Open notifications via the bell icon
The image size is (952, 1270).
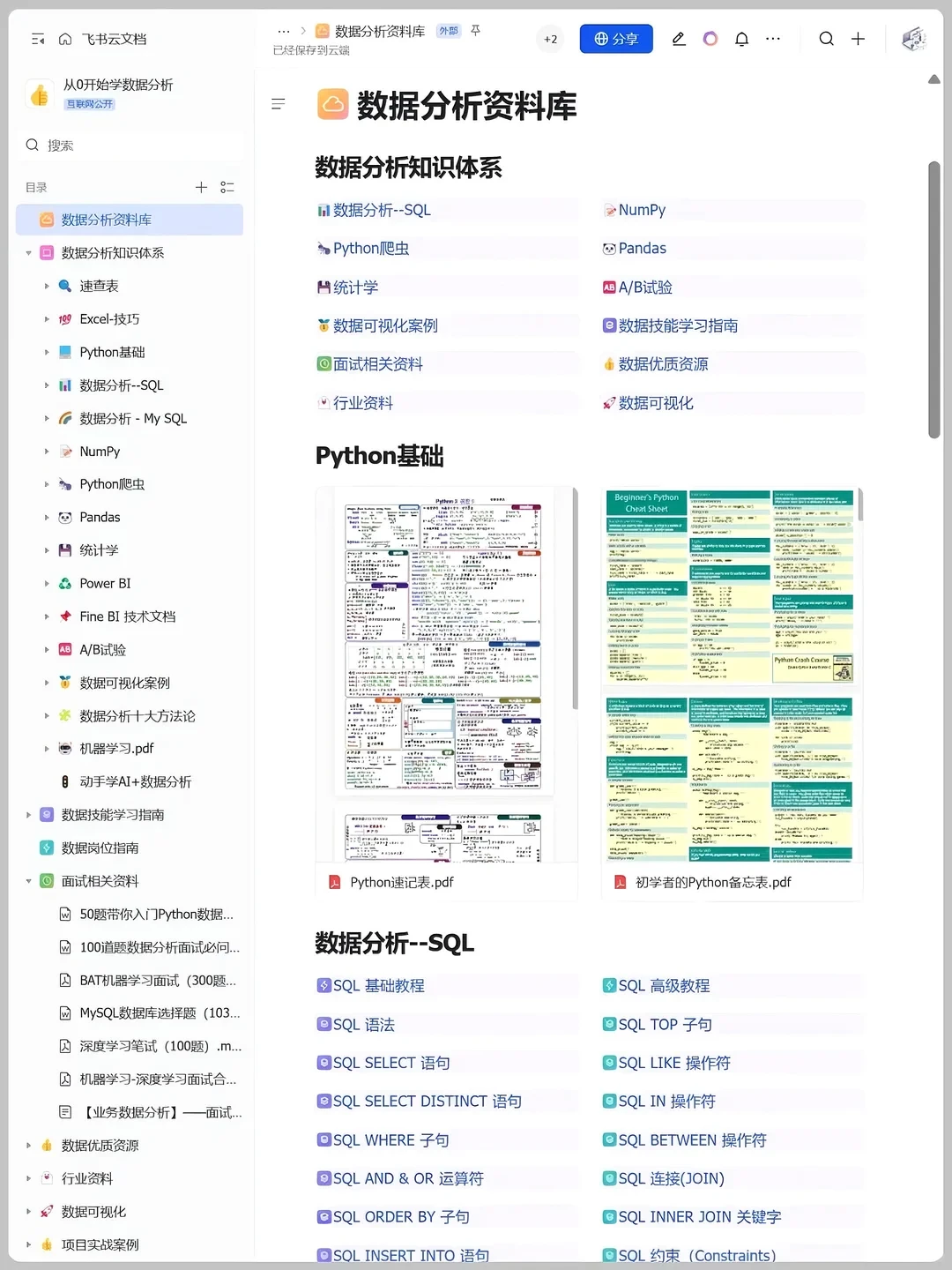[x=741, y=39]
